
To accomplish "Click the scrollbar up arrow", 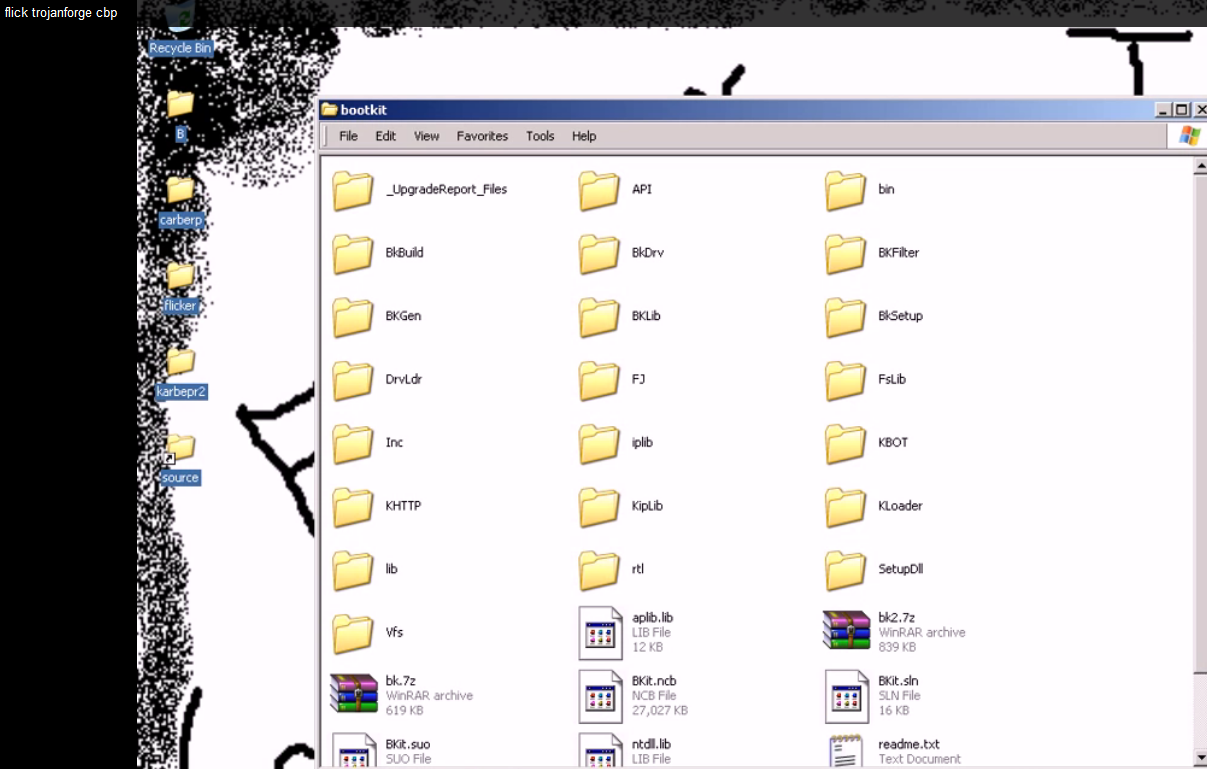I will (1200, 167).
